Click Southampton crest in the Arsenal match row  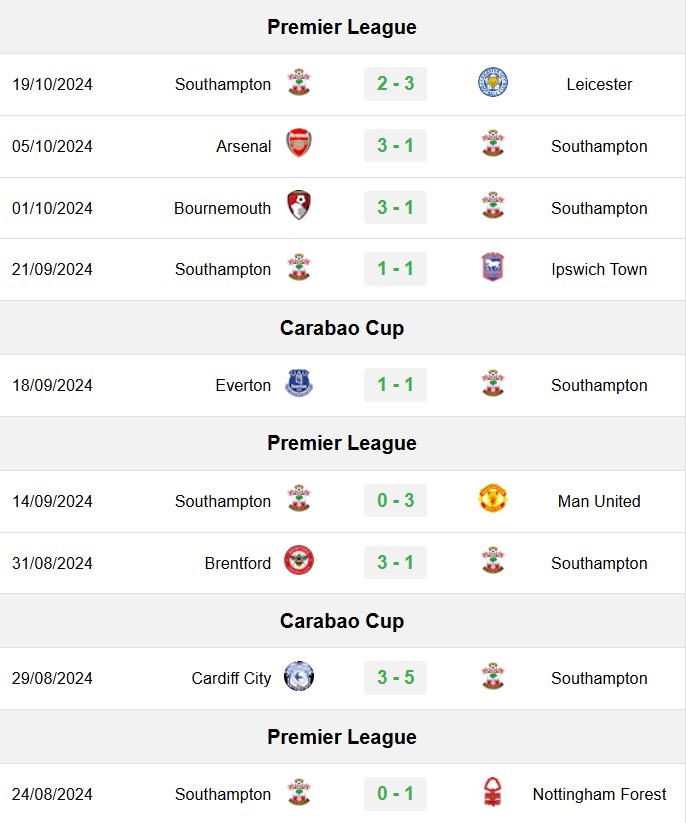pyautogui.click(x=493, y=143)
